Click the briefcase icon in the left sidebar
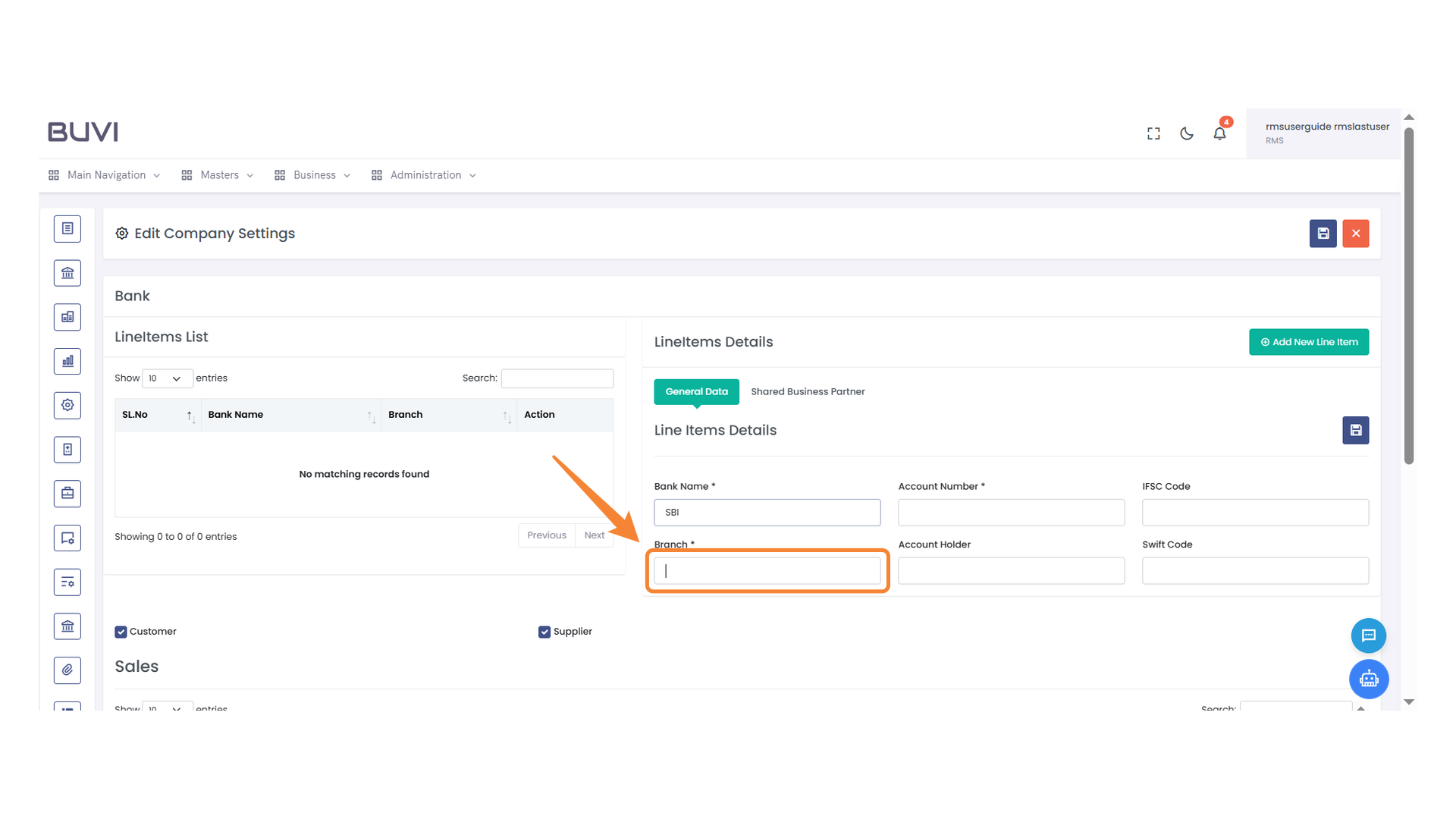 click(x=67, y=493)
